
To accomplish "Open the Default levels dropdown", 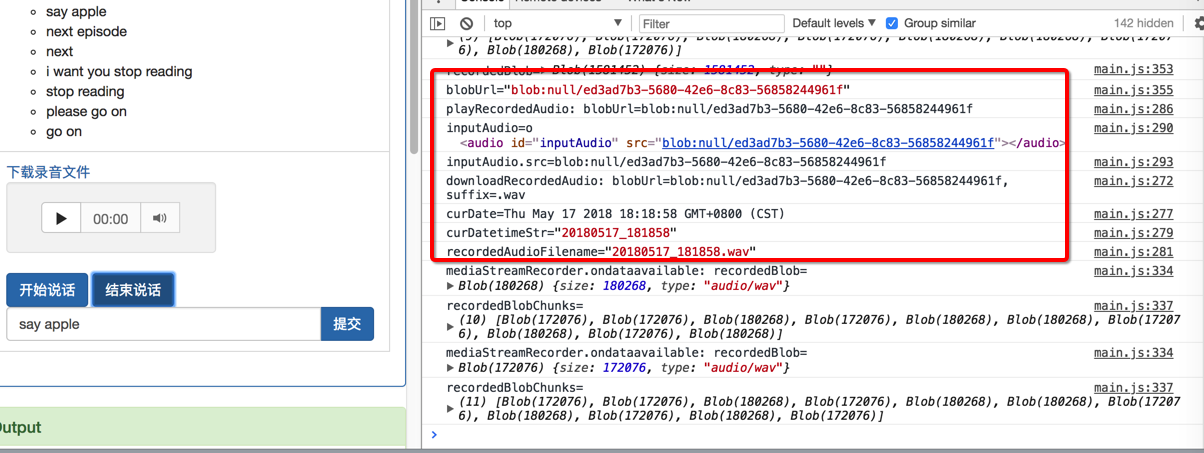I will [x=834, y=23].
